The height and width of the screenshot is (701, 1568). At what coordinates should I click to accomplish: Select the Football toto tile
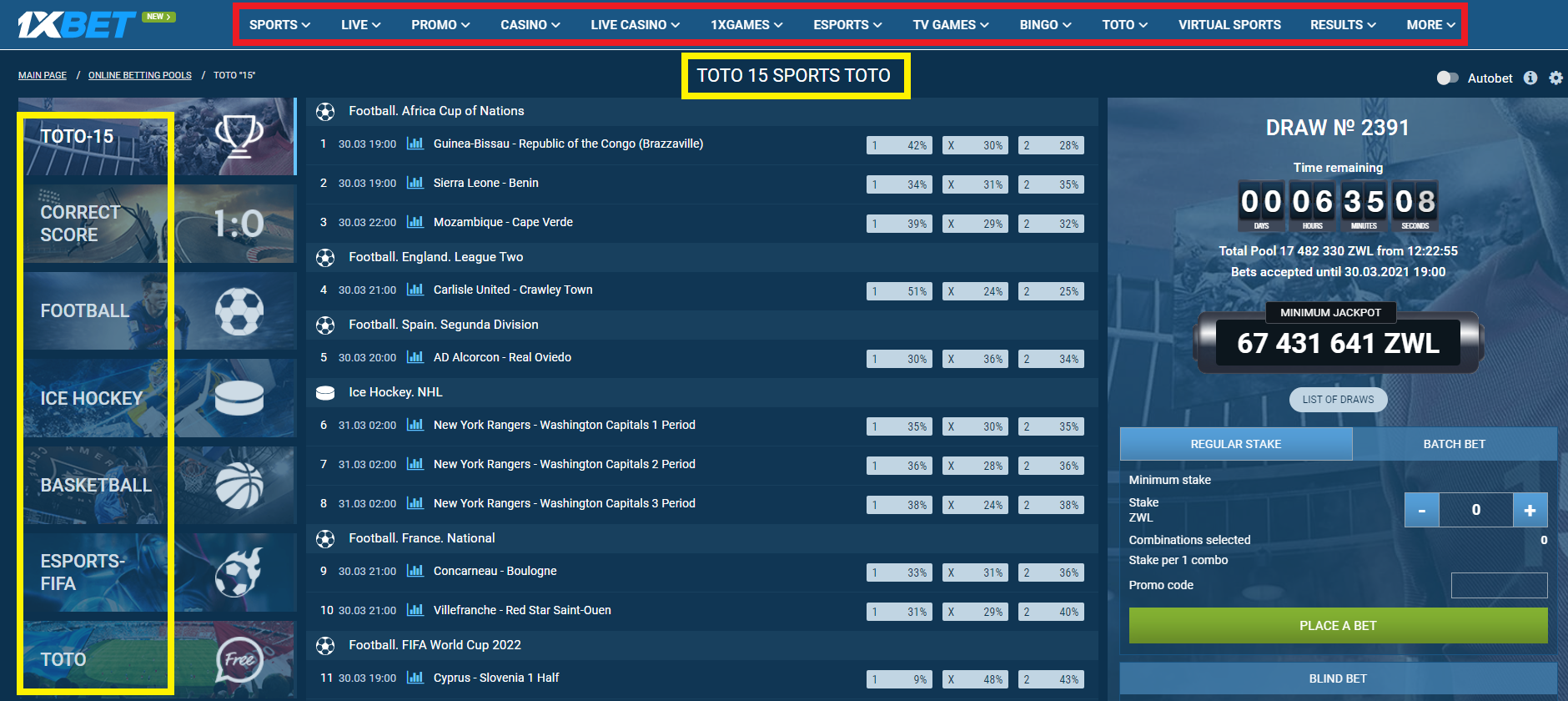pyautogui.click(x=158, y=310)
